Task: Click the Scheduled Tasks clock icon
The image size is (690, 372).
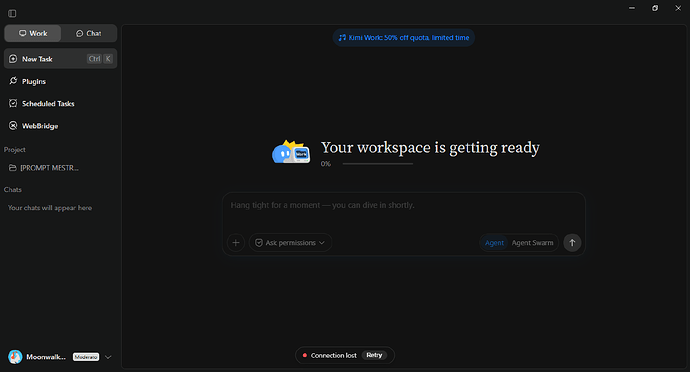Action: click(x=13, y=103)
